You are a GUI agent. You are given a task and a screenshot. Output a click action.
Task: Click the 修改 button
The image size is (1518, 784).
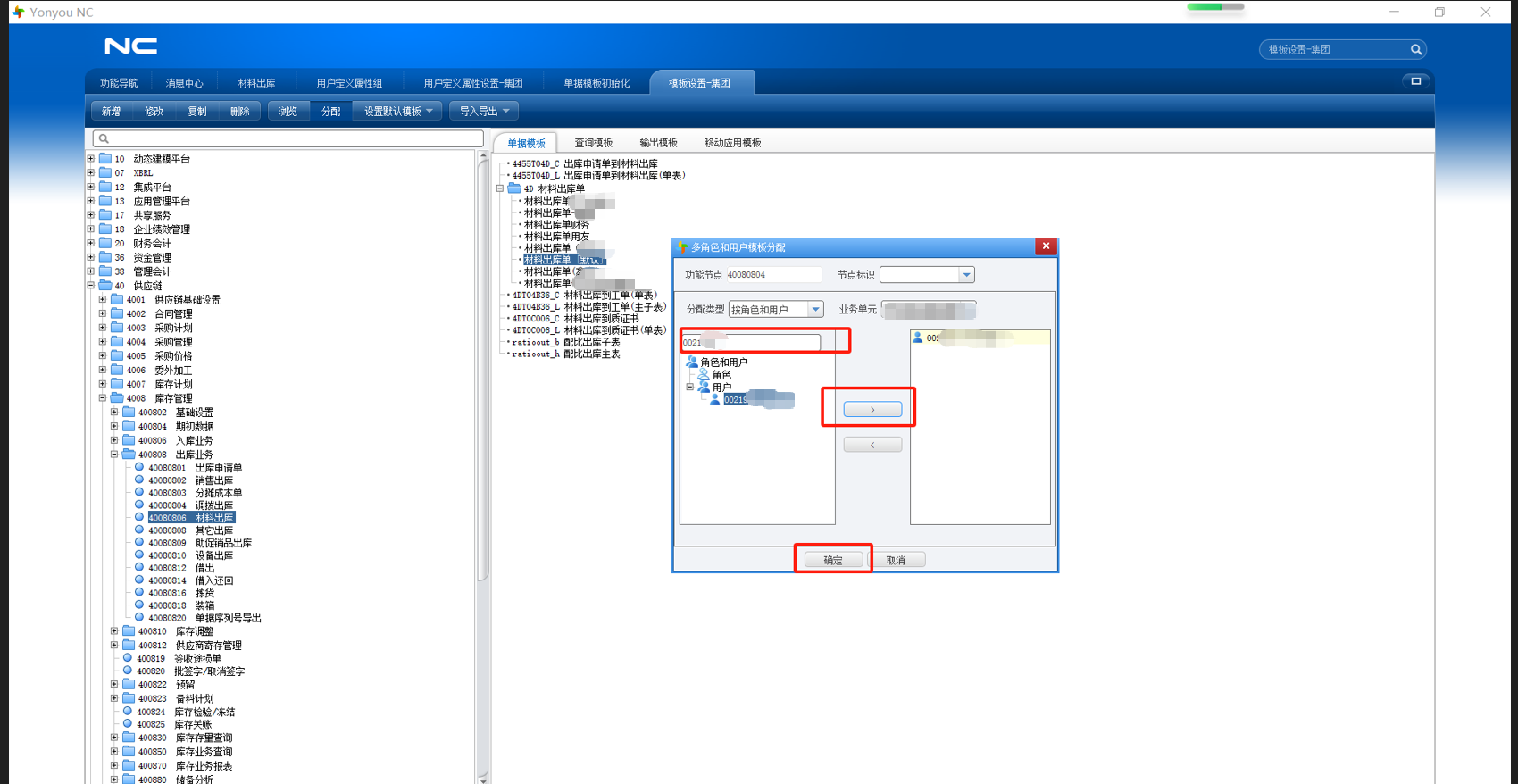point(154,112)
